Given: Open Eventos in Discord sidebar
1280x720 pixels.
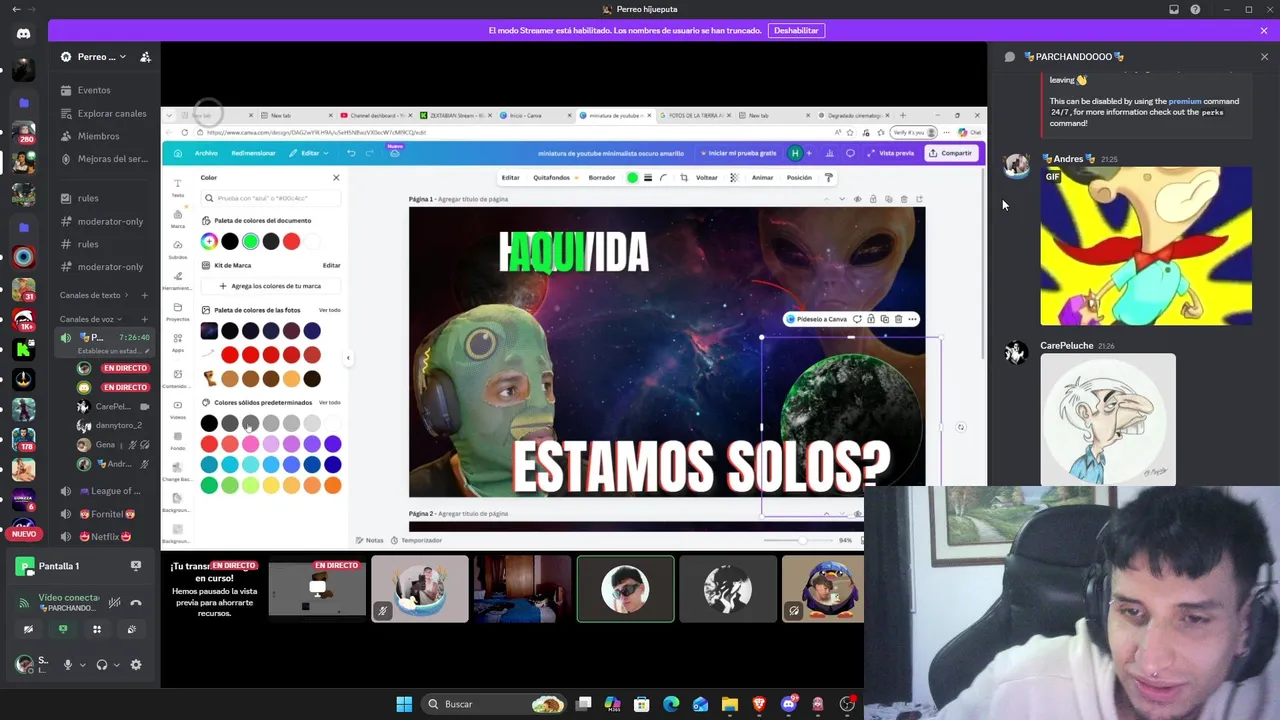Looking at the screenshot, I should (94, 90).
